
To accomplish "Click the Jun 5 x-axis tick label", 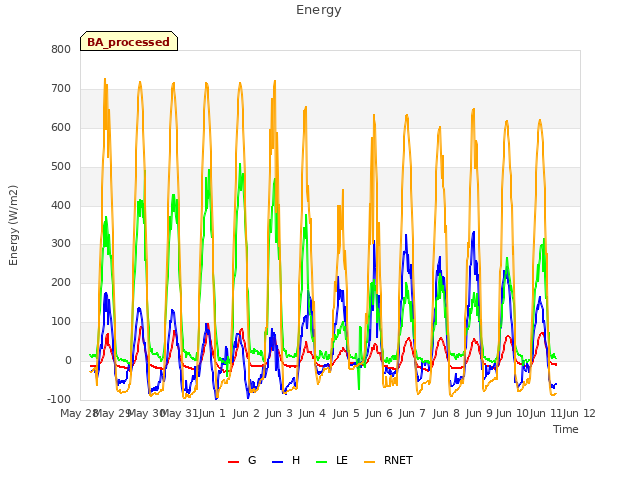I will point(346,413).
